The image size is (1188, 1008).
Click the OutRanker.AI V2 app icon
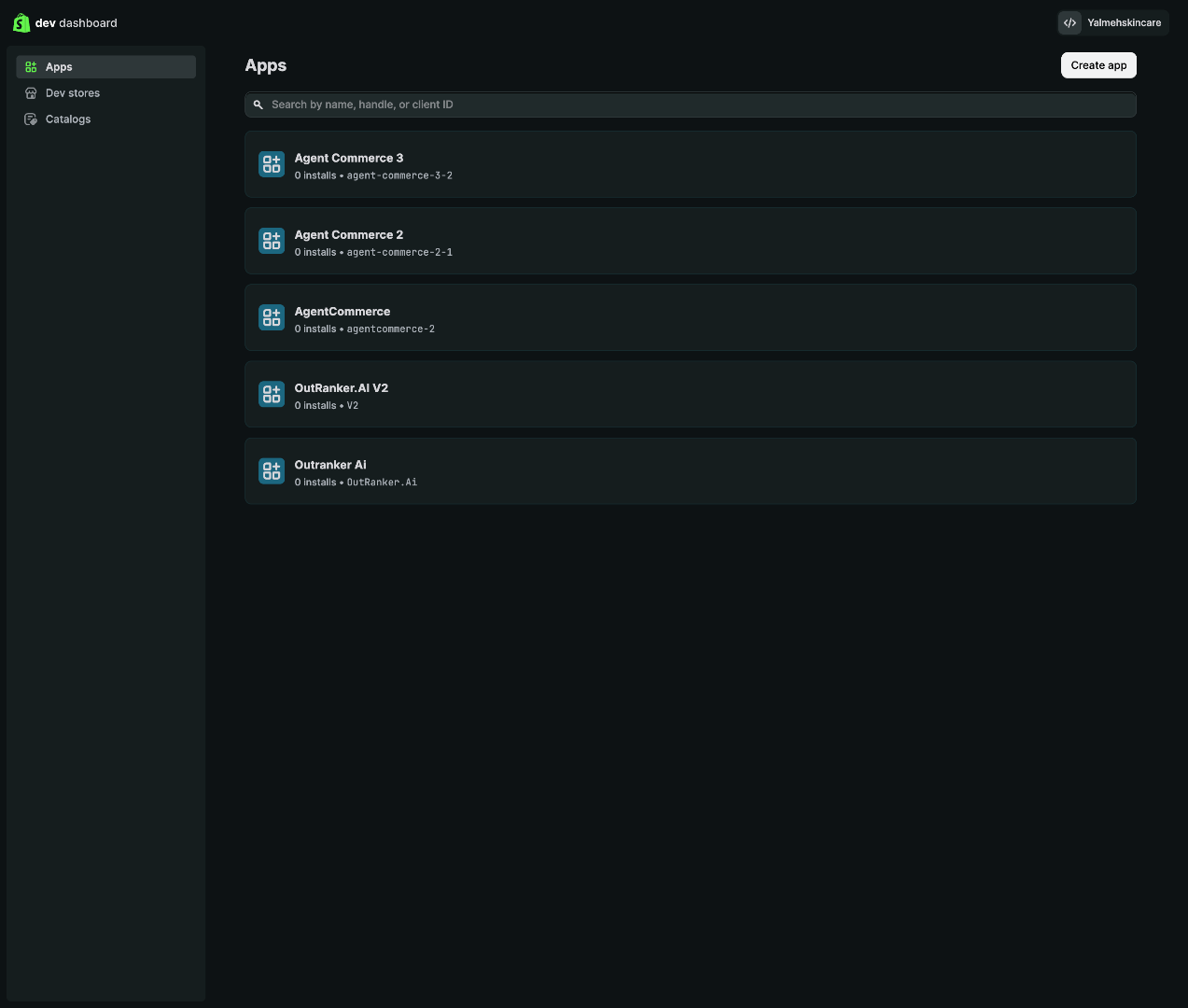tap(272, 394)
